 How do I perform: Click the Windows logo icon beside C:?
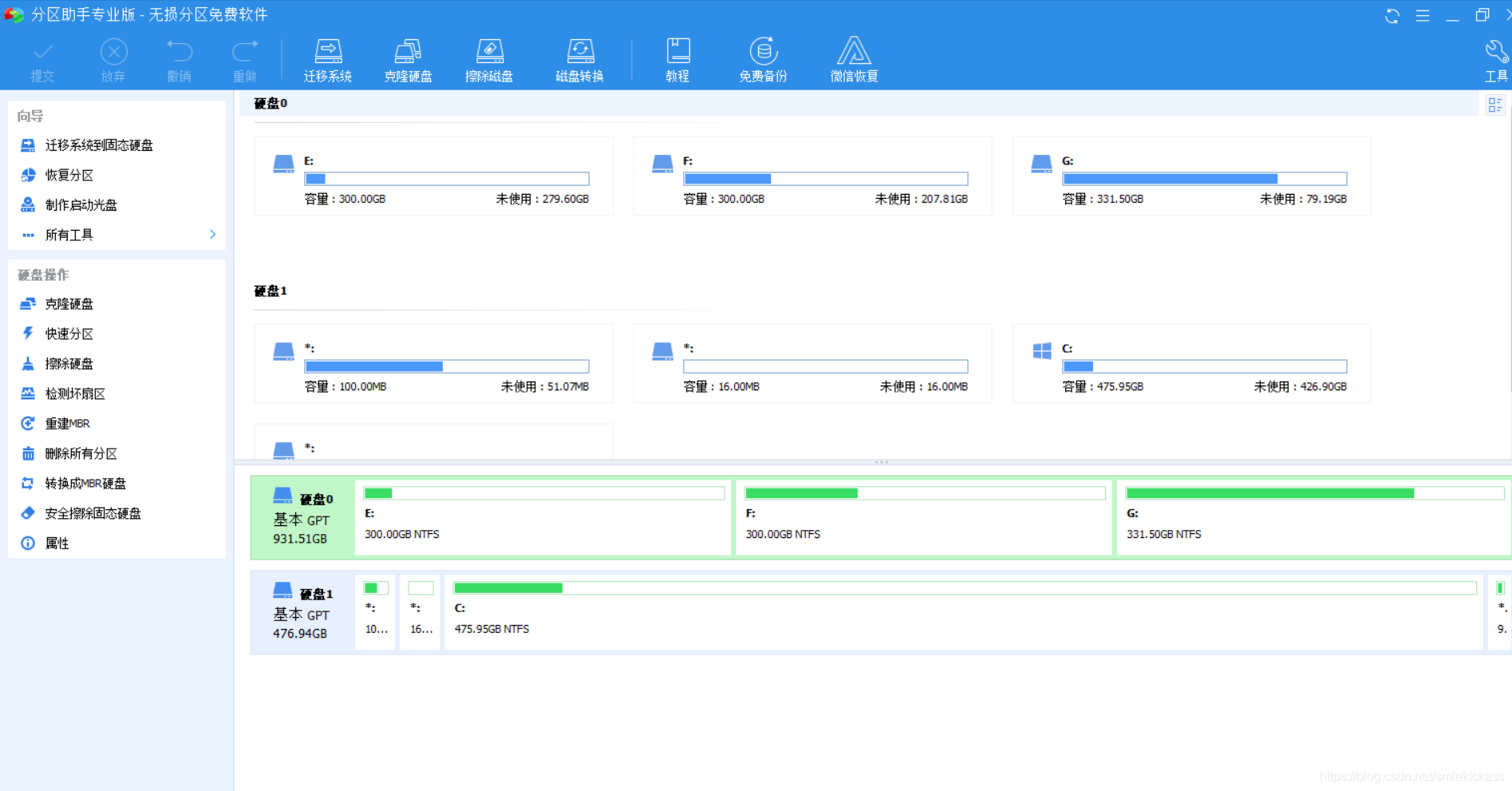tap(1042, 351)
